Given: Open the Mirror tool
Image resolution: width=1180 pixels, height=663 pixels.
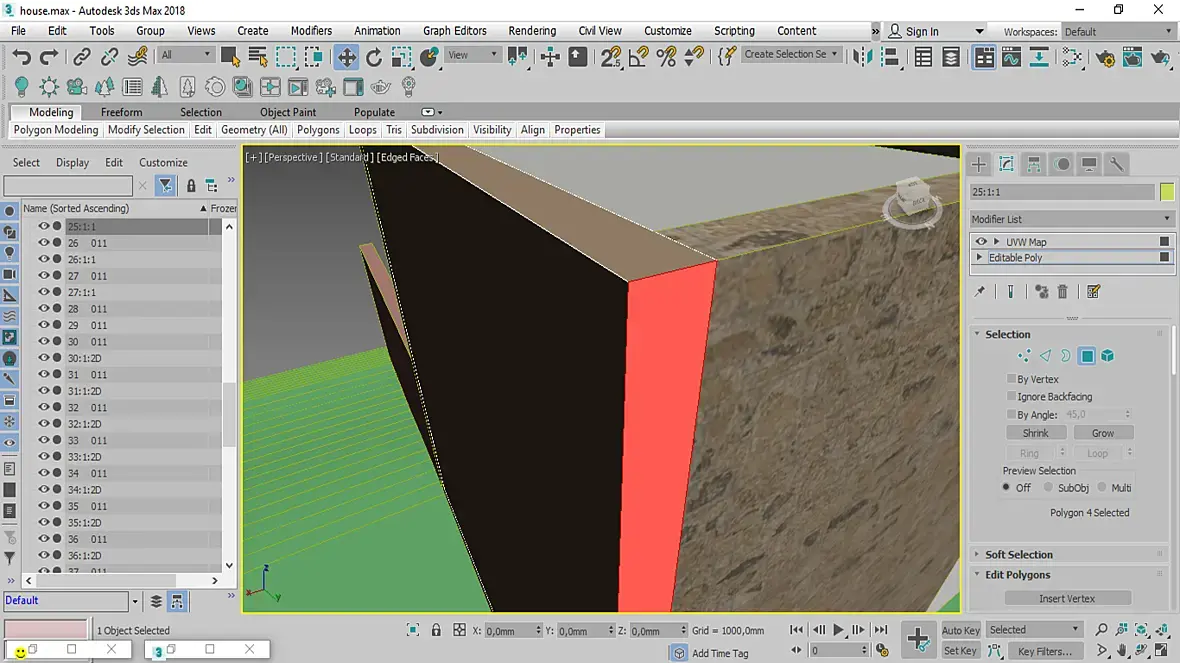Looking at the screenshot, I should tap(862, 57).
